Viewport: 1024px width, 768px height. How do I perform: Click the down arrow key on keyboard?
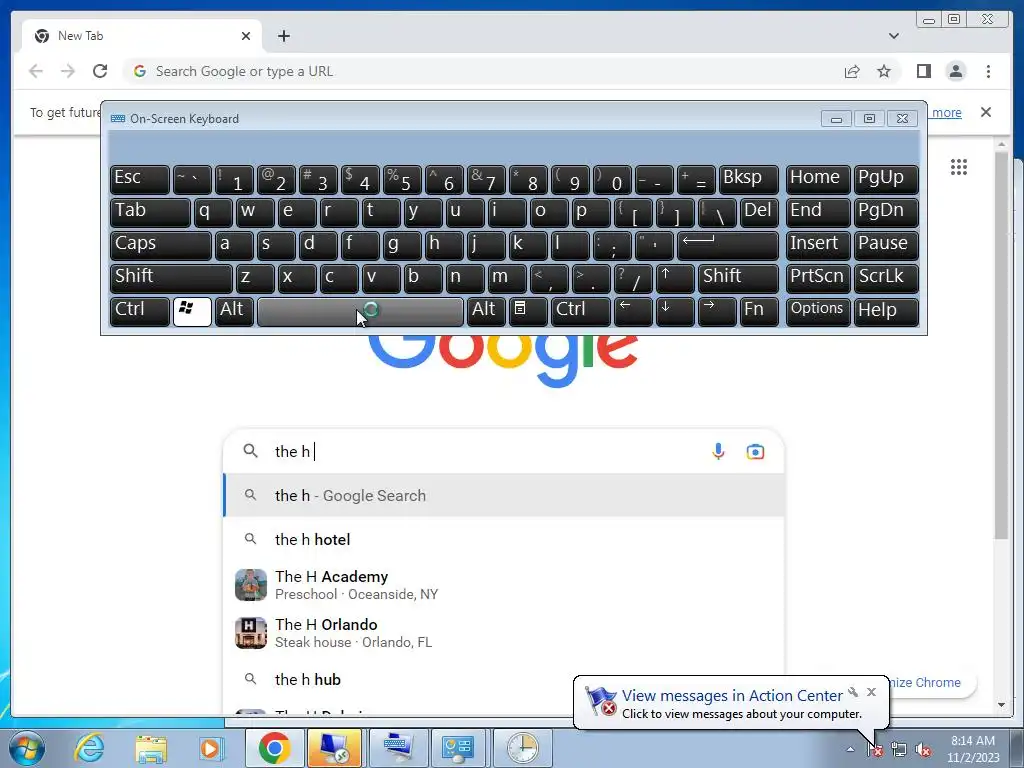tap(675, 311)
